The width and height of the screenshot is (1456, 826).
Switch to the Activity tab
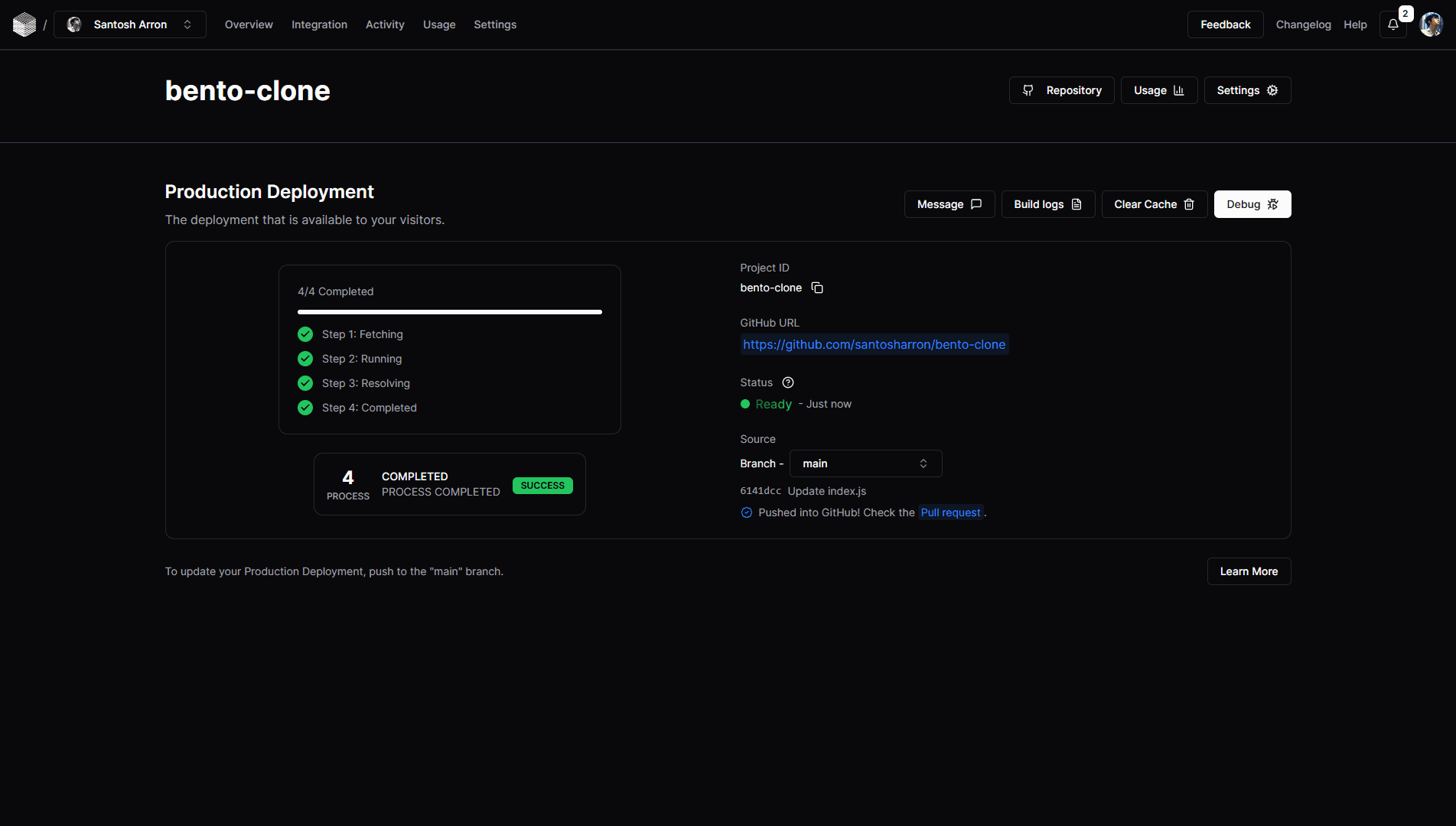point(385,24)
